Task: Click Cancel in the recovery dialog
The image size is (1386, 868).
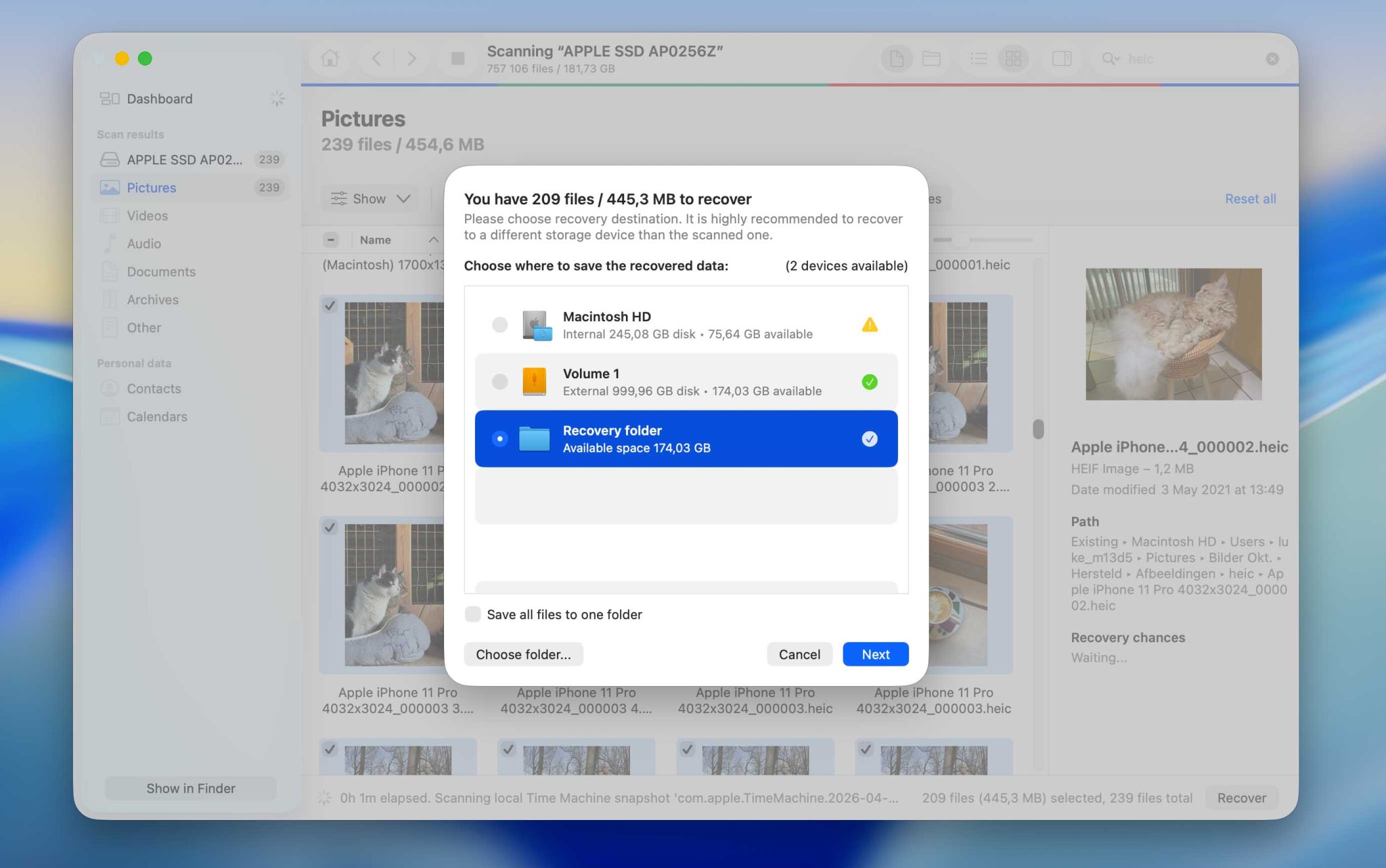Action: (x=799, y=654)
